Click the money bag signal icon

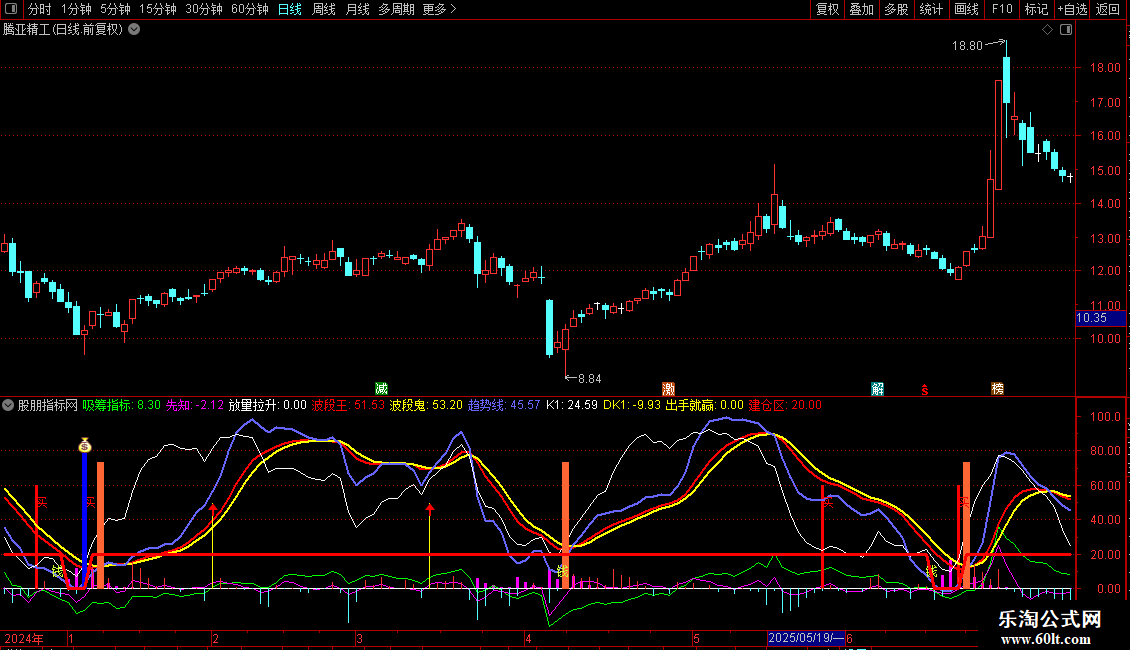85,445
